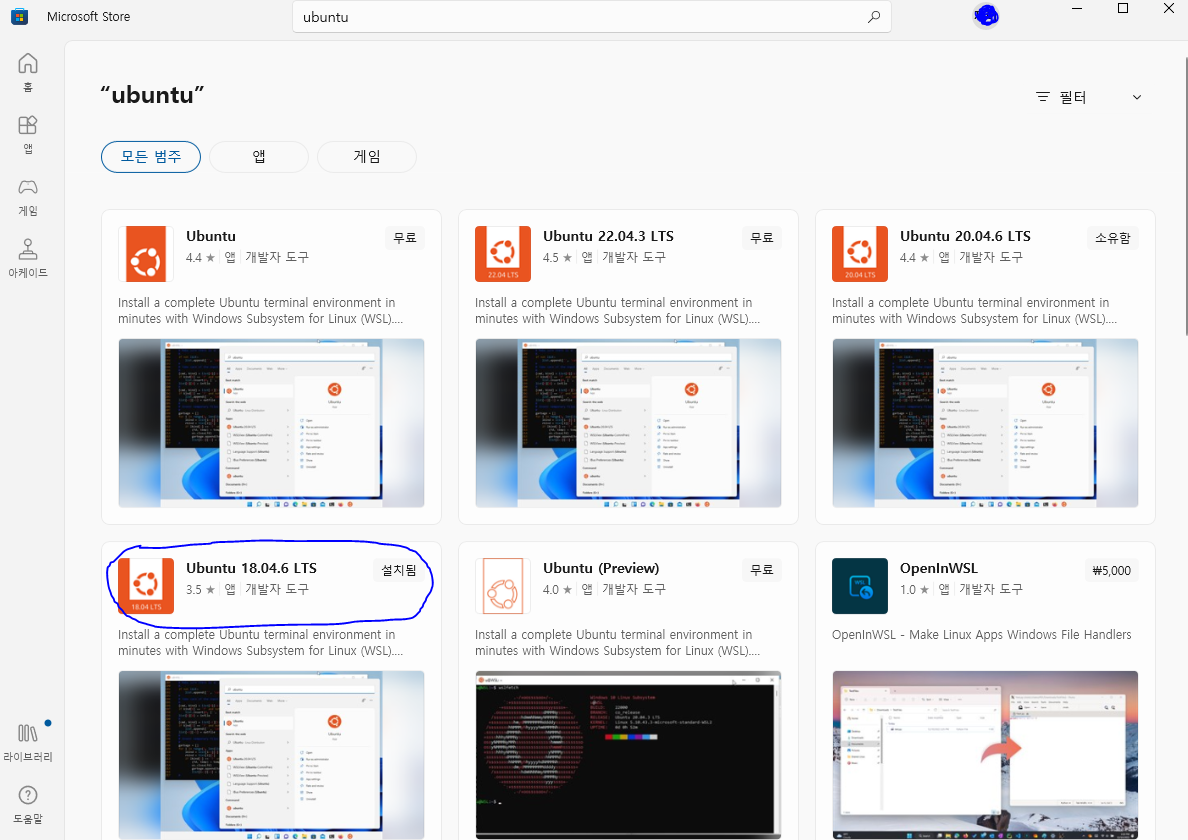
Task: Click the Ubuntu 22.04.3 LTS title
Action: [608, 236]
